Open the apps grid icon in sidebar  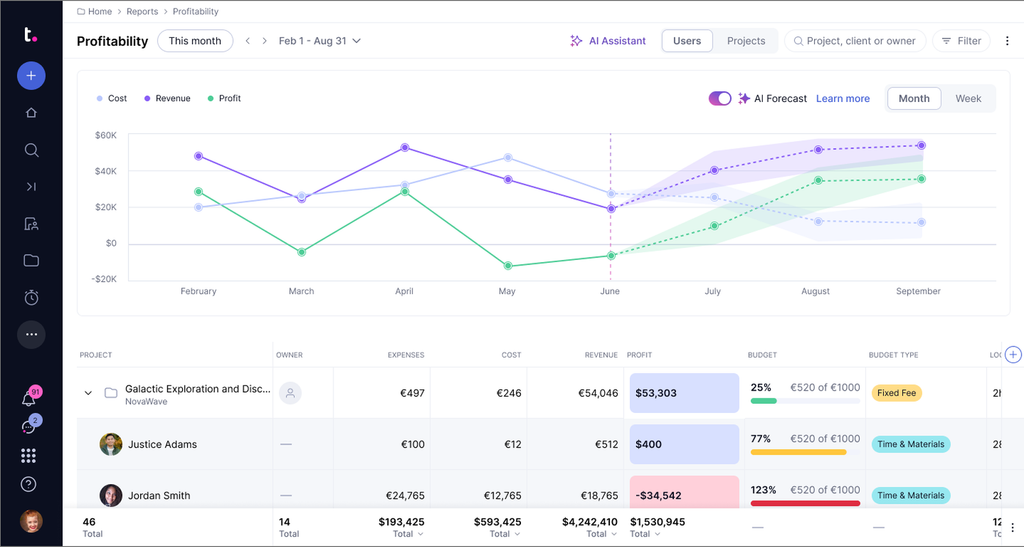pyautogui.click(x=28, y=456)
